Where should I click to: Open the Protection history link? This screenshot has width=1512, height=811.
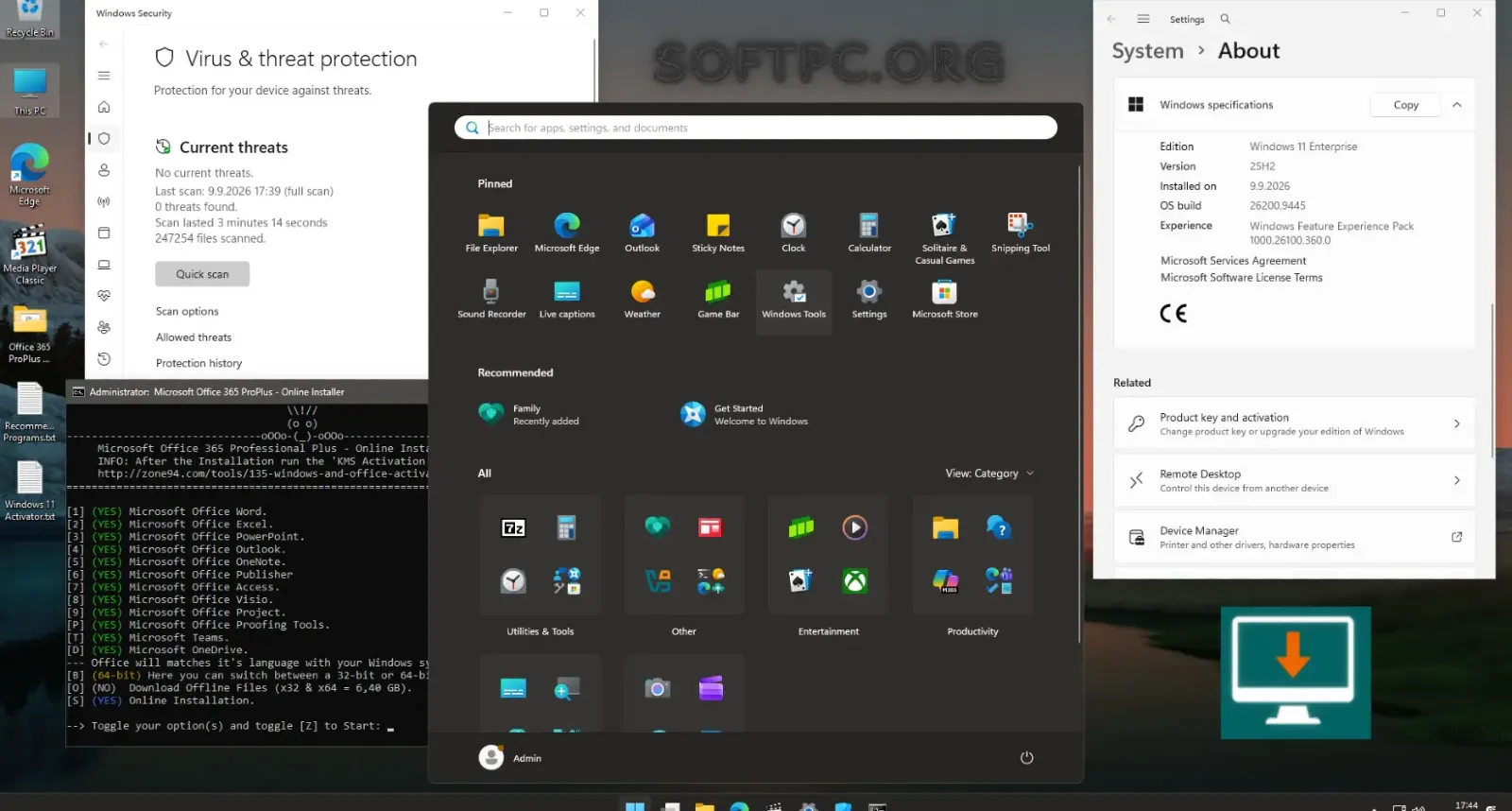199,363
